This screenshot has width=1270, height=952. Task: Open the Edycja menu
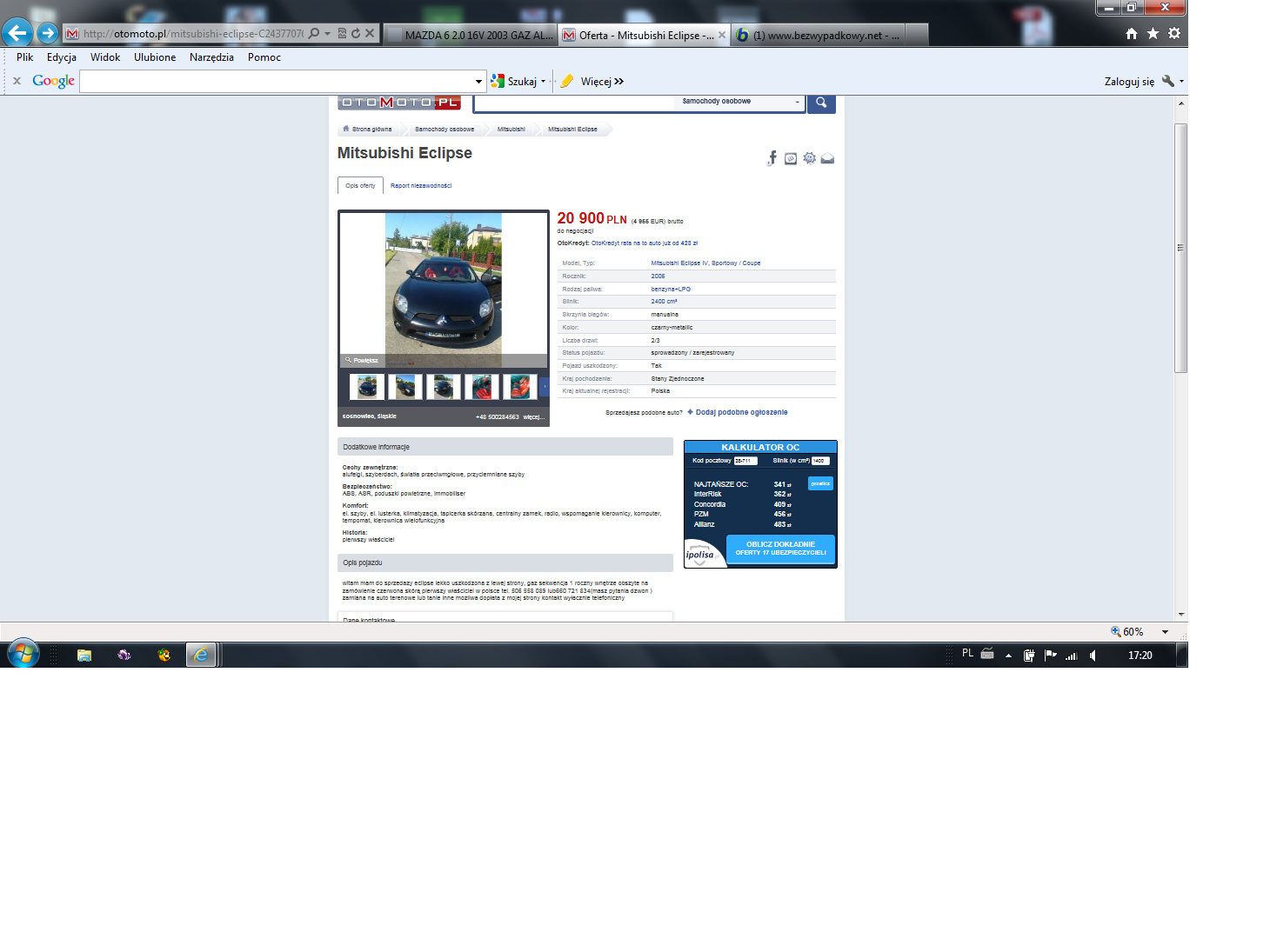click(x=62, y=57)
